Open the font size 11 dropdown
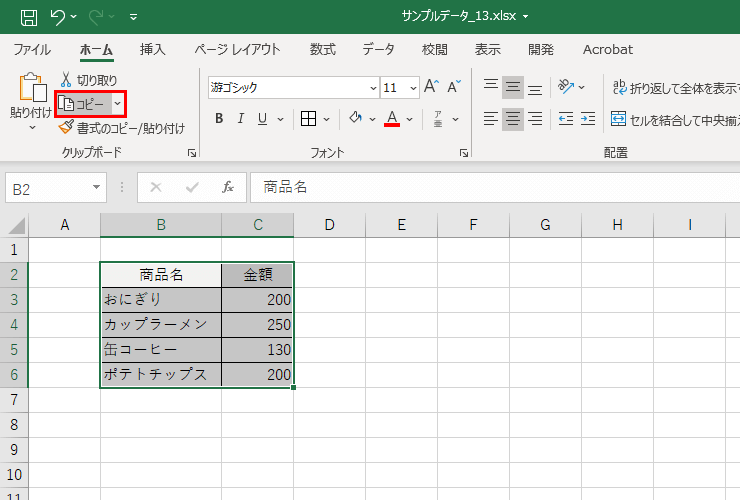The image size is (740, 500). pos(413,88)
